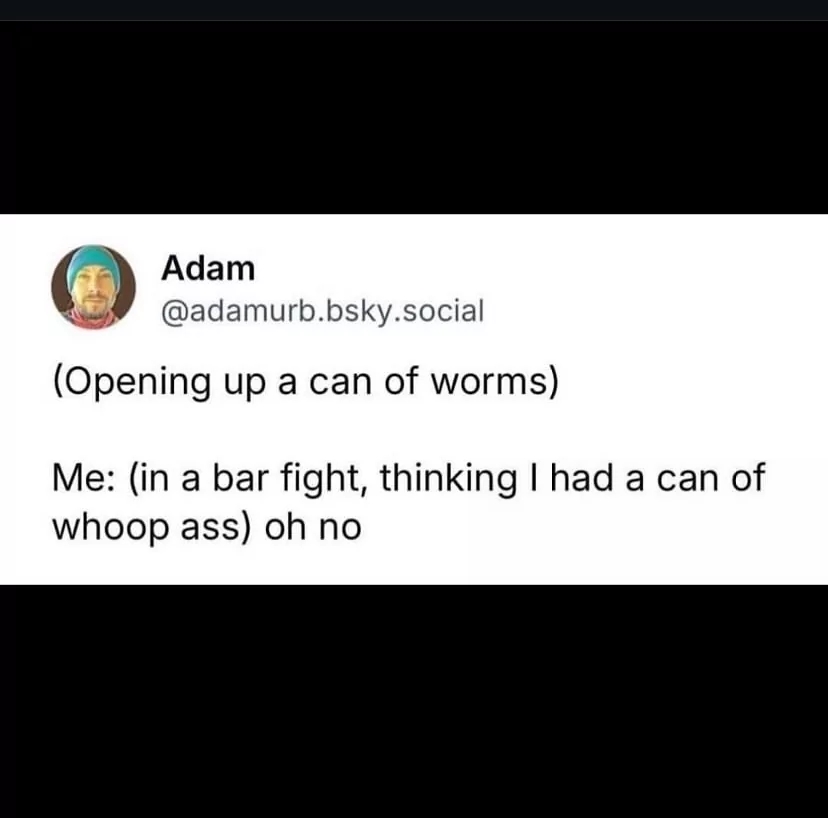Viewport: 828px width, 818px height.
Task: Click the dark strip at the very top
Action: 414,10
